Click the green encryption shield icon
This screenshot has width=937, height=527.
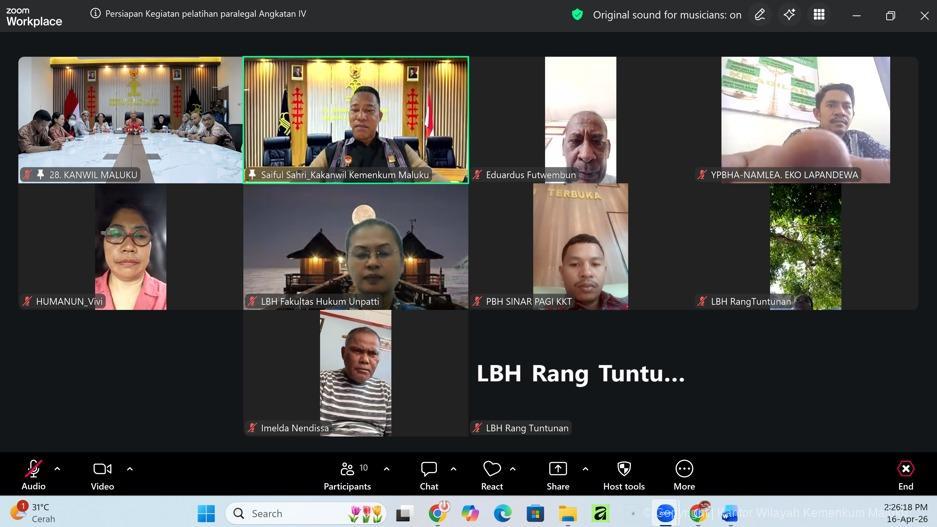pos(577,15)
